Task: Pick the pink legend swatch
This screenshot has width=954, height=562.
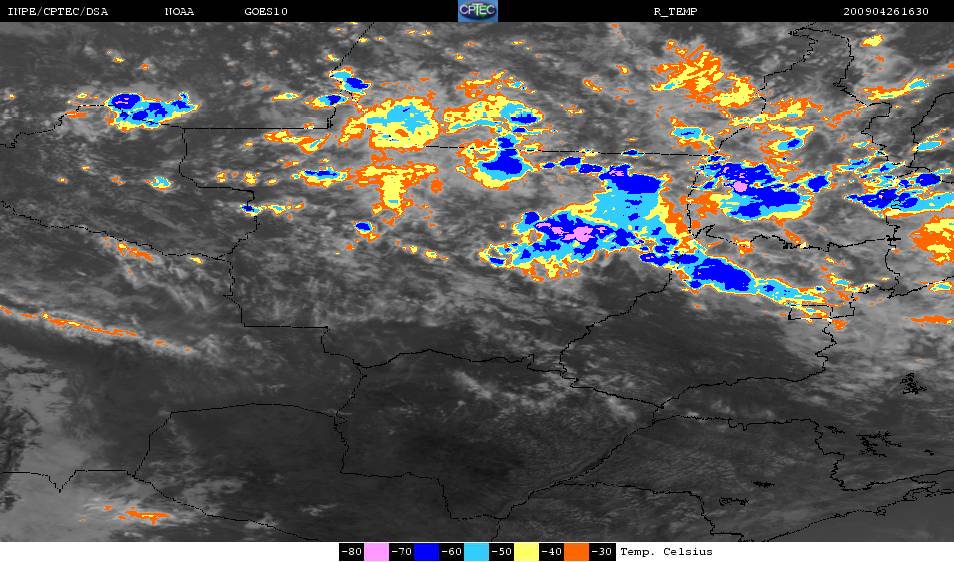Action: (x=377, y=552)
